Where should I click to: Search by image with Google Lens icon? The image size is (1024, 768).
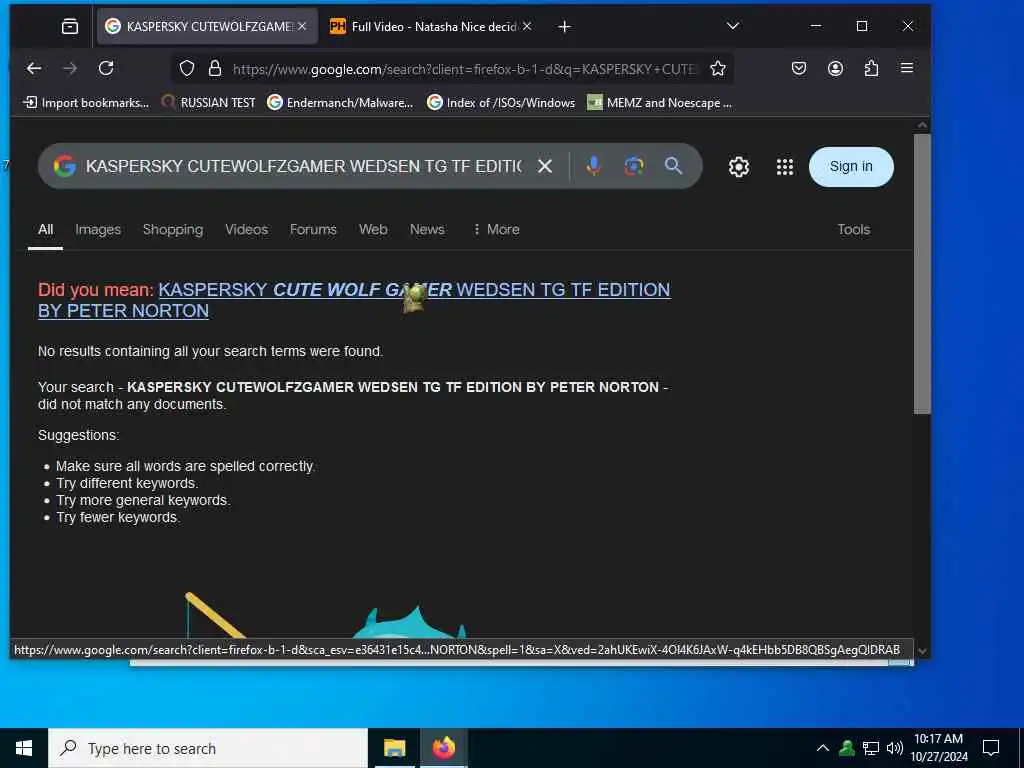[x=633, y=166]
